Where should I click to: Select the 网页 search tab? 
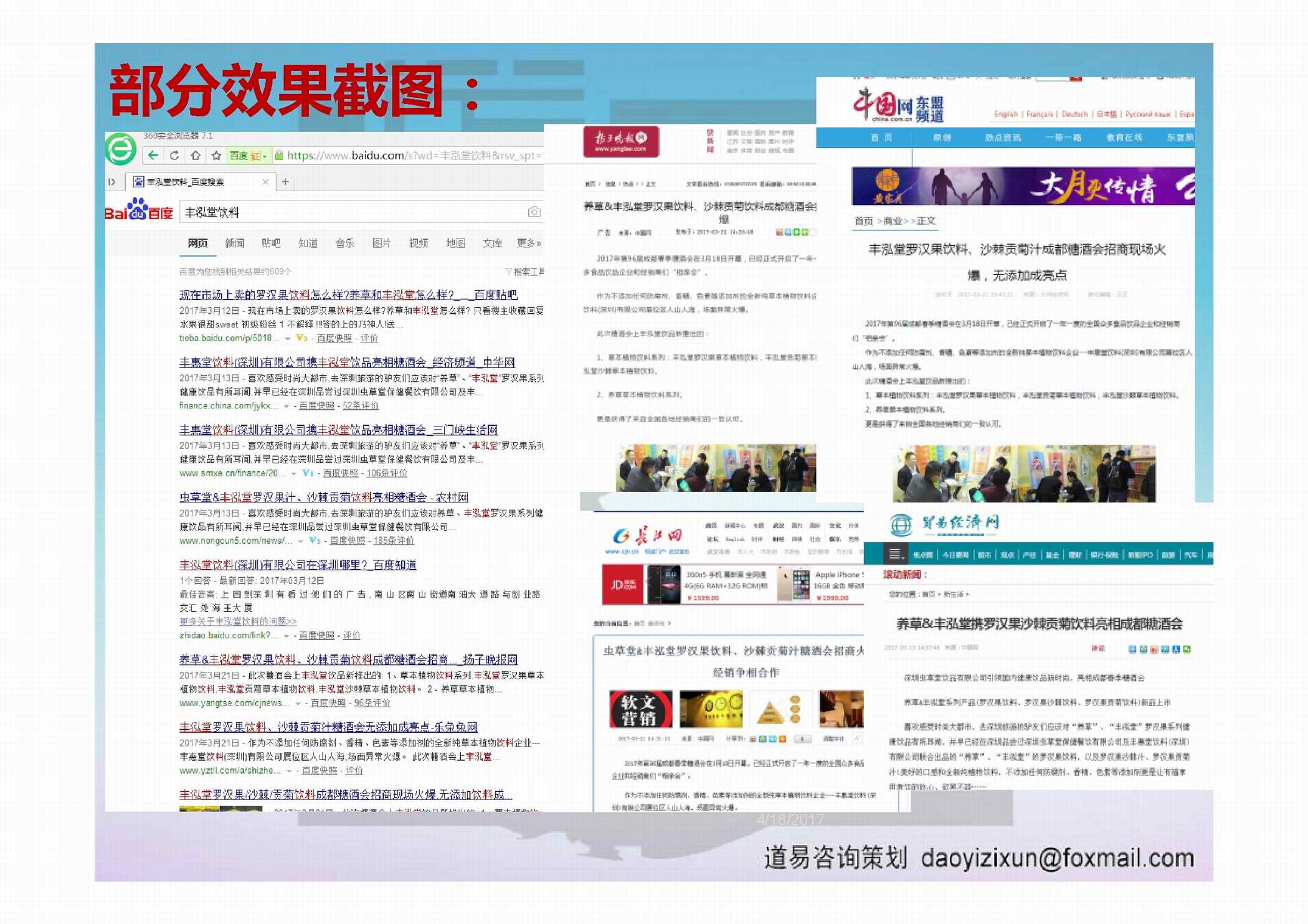197,243
